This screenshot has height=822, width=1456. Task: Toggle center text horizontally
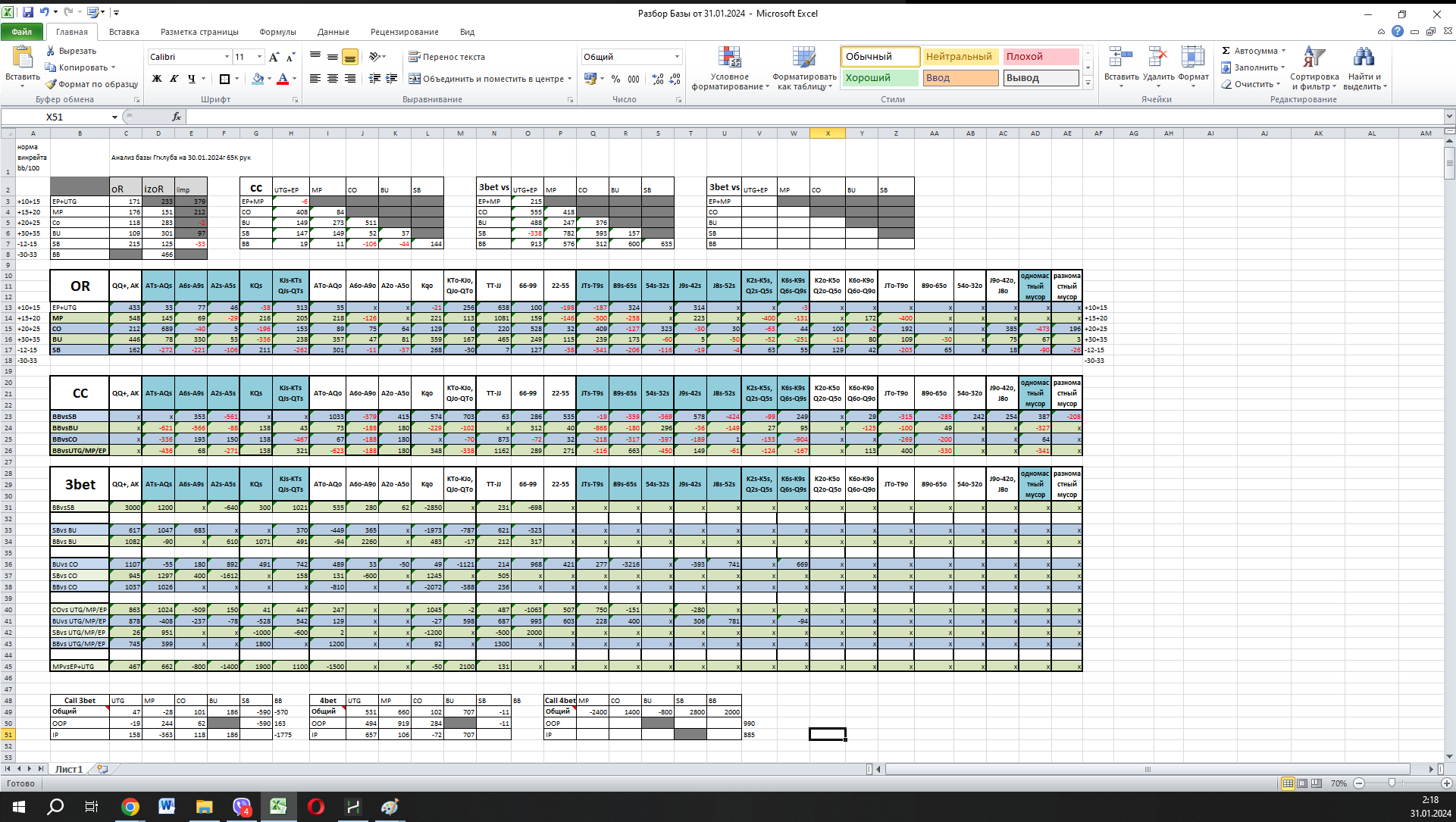pos(333,79)
